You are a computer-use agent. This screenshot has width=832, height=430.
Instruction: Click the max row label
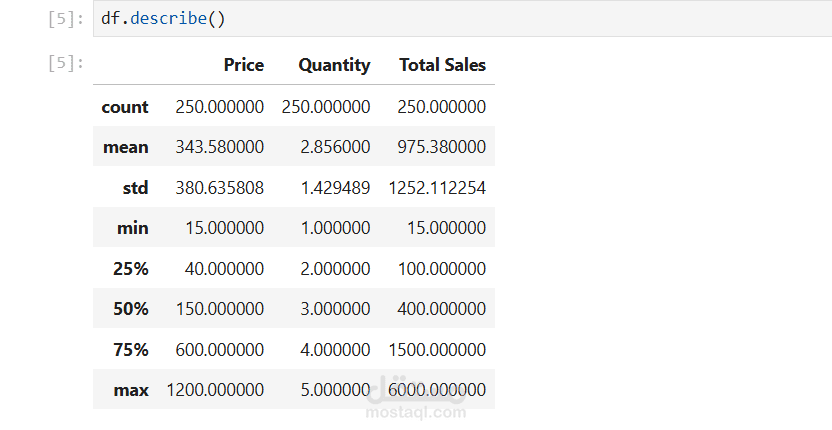coord(132,390)
